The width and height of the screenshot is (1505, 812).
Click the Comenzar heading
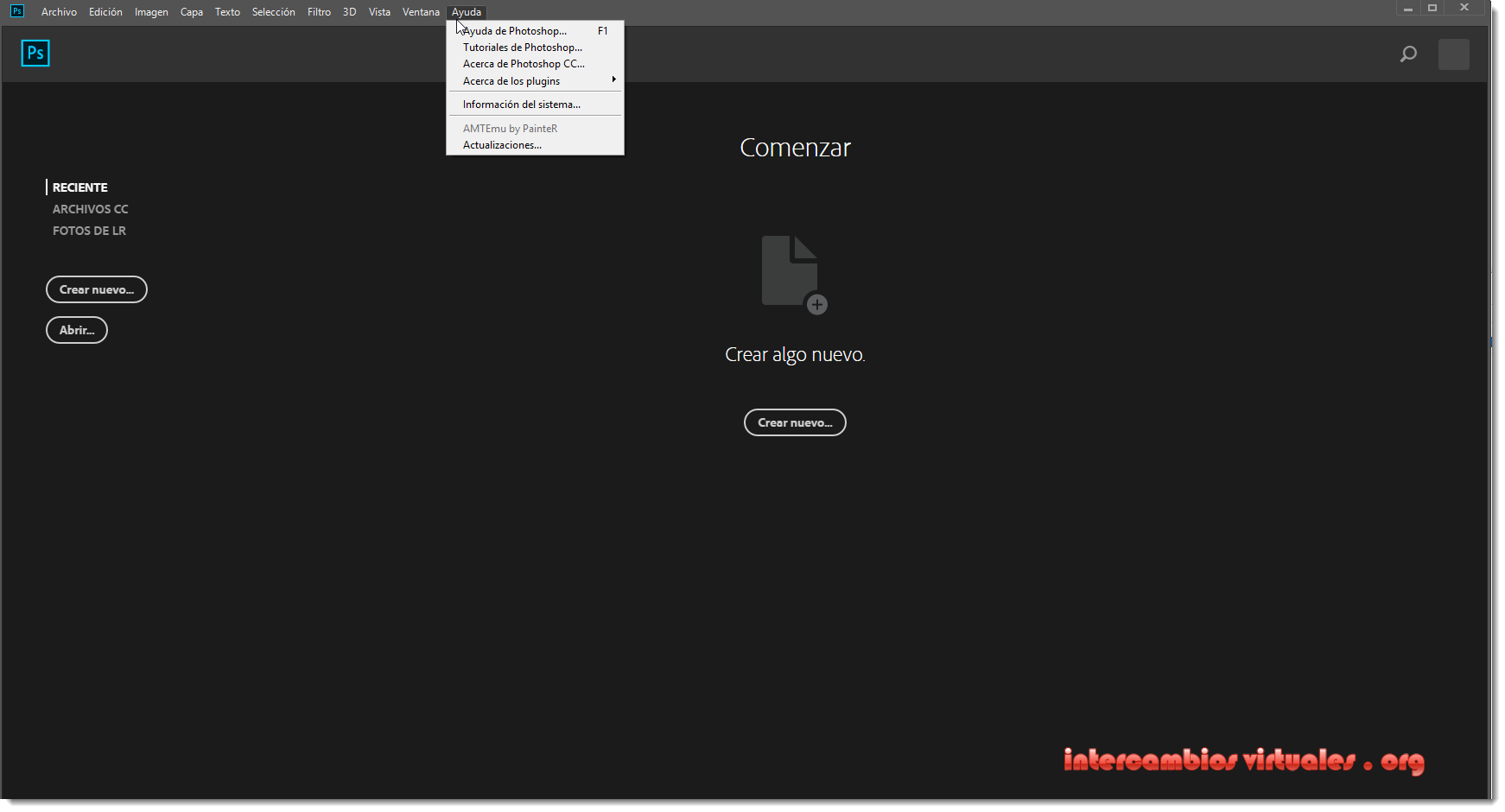795,148
